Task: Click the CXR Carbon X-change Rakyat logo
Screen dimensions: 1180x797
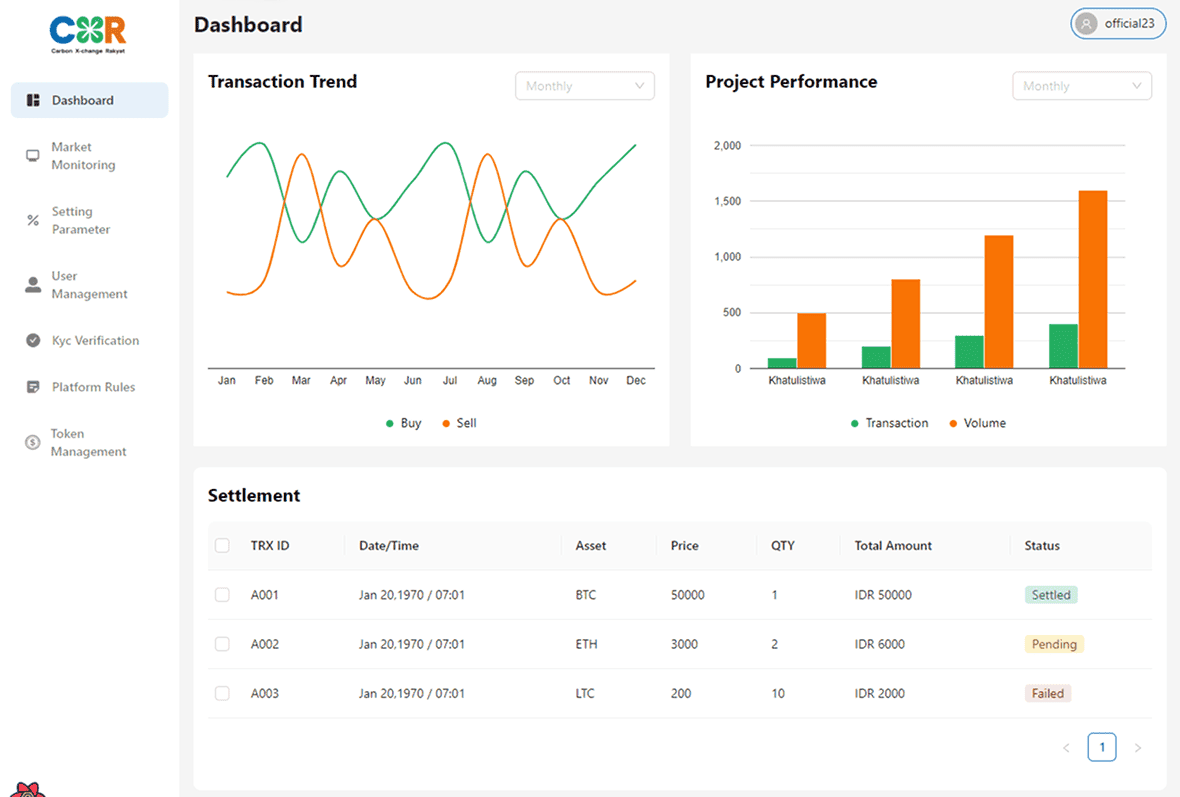Action: [x=88, y=35]
